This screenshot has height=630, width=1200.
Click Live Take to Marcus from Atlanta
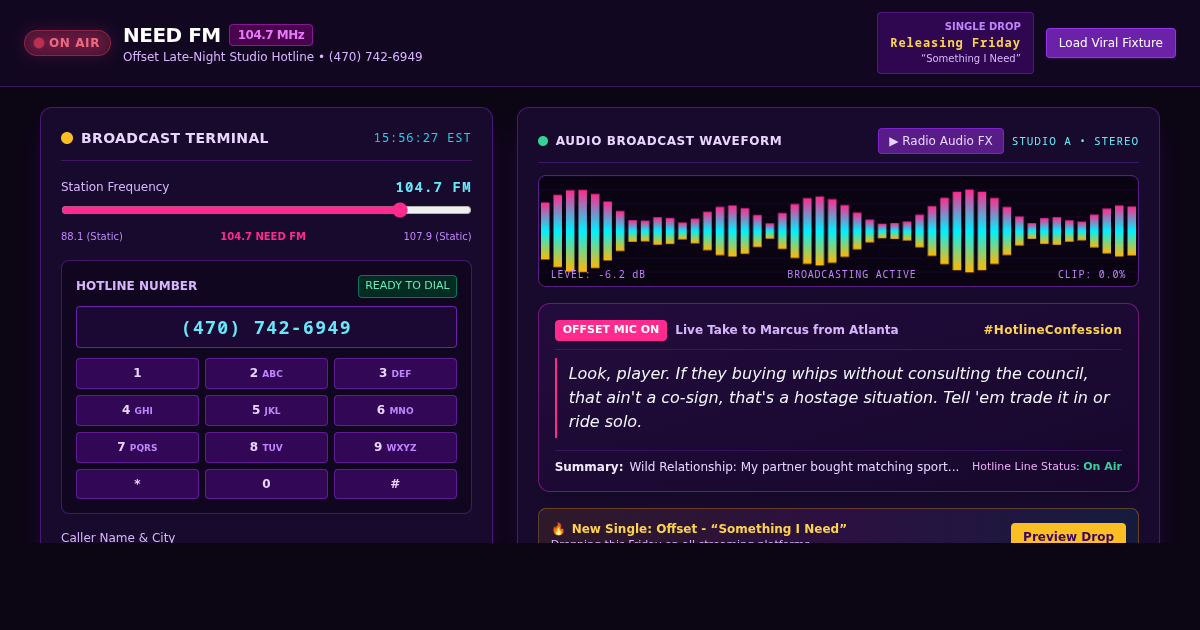tap(787, 330)
